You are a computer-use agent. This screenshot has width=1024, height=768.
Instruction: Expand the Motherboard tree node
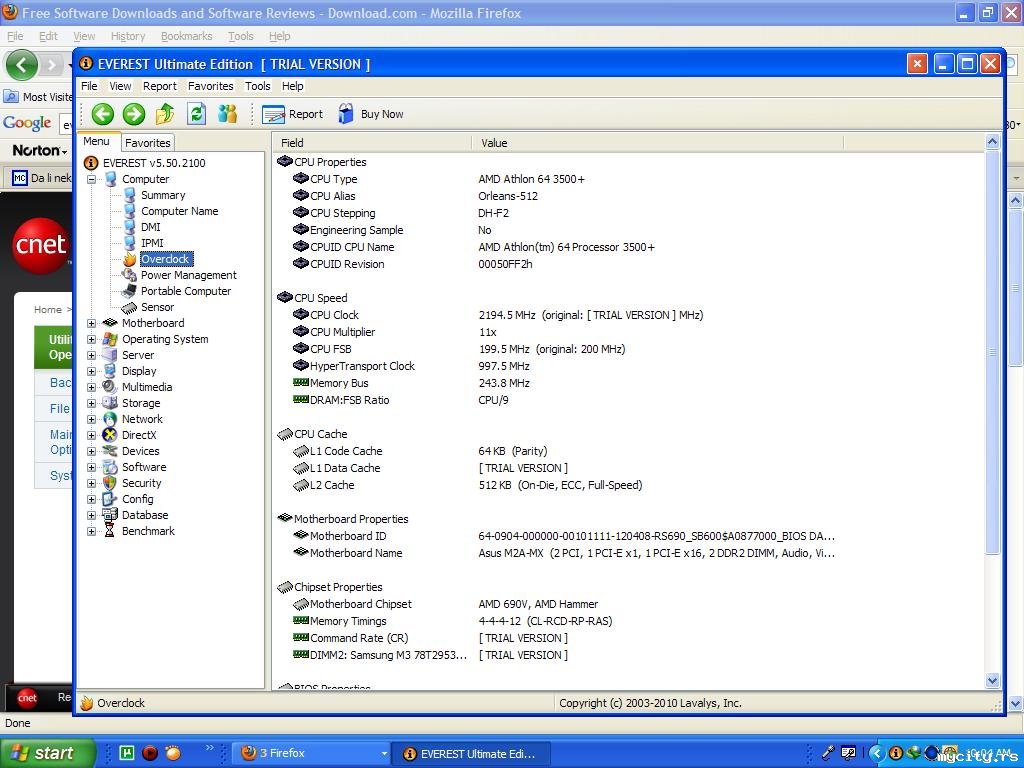pyautogui.click(x=92, y=323)
